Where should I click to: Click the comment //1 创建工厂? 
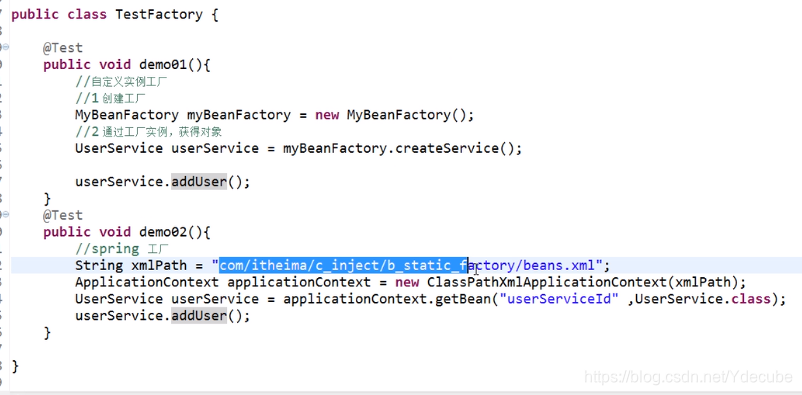(111, 98)
